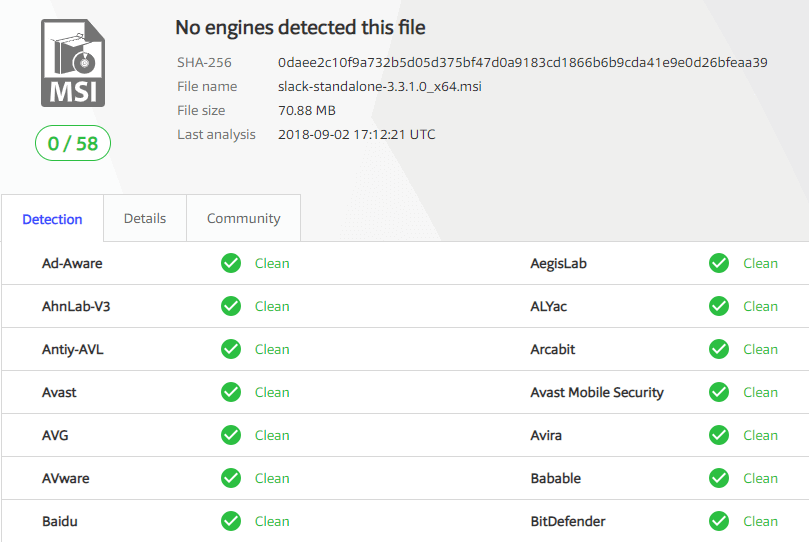Image resolution: width=809 pixels, height=542 pixels.
Task: Click the AegisLab engine name
Action: coord(558,264)
